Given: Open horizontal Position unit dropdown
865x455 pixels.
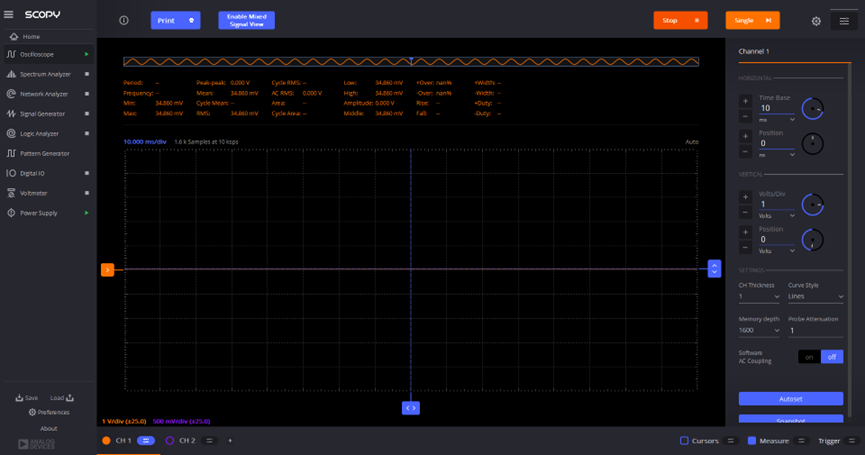Looking at the screenshot, I should pyautogui.click(x=777, y=155).
